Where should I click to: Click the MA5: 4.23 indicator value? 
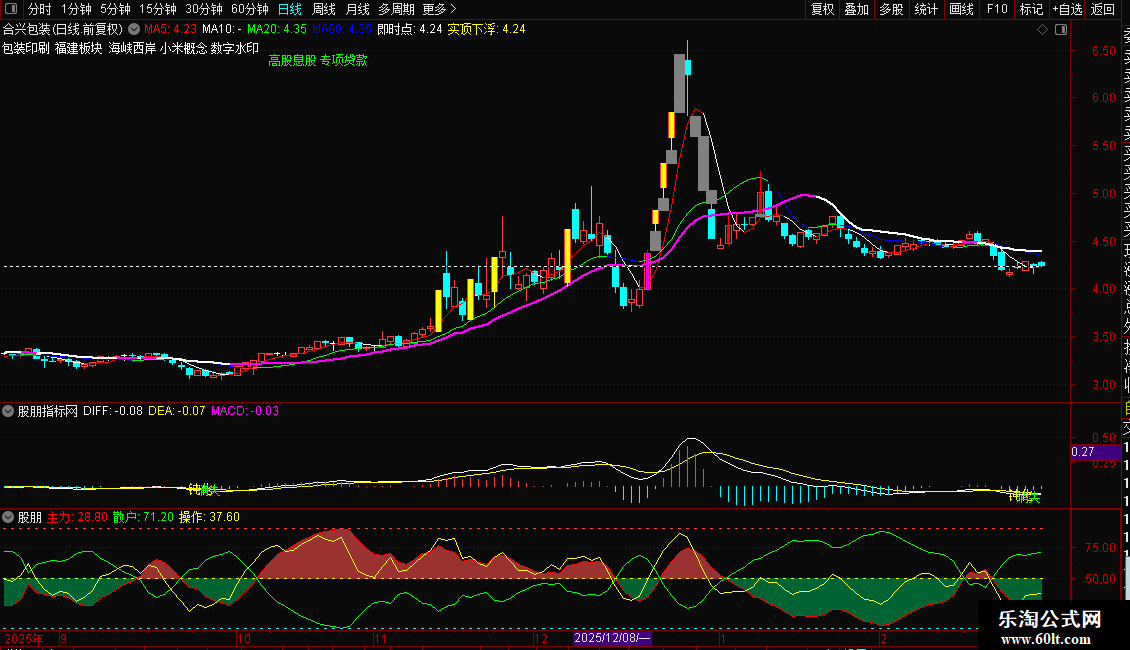click(170, 30)
